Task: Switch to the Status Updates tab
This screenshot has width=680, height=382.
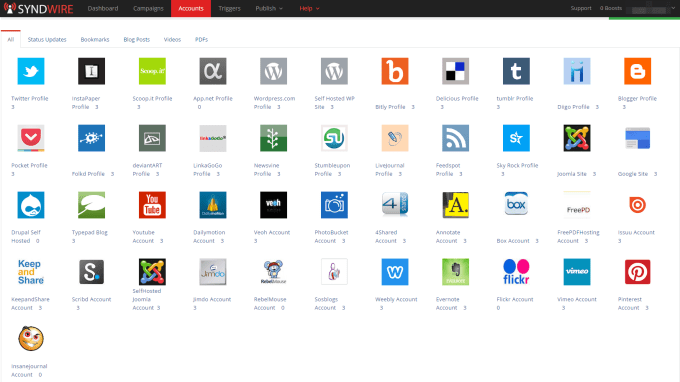Action: click(47, 39)
